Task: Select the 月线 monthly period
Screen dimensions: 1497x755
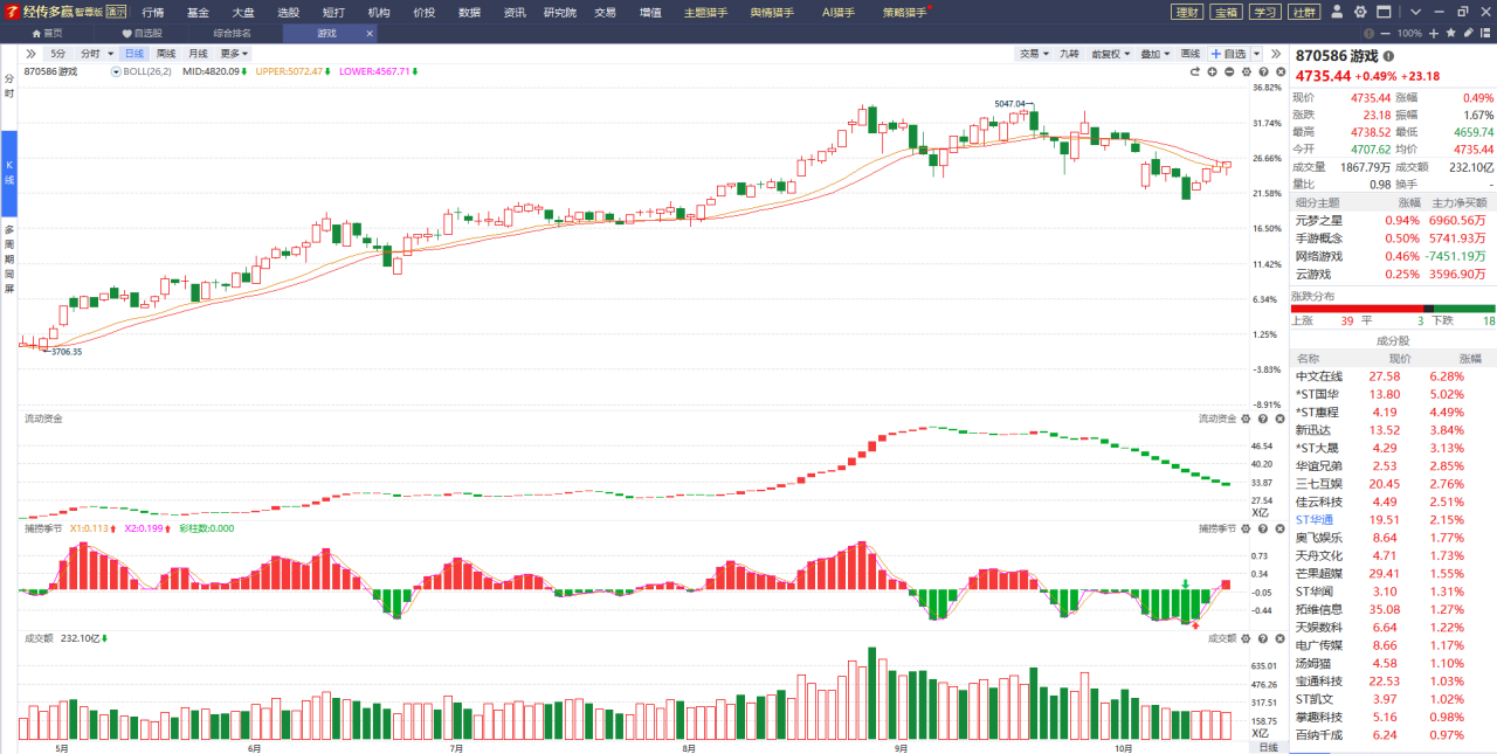Action: 198,53
